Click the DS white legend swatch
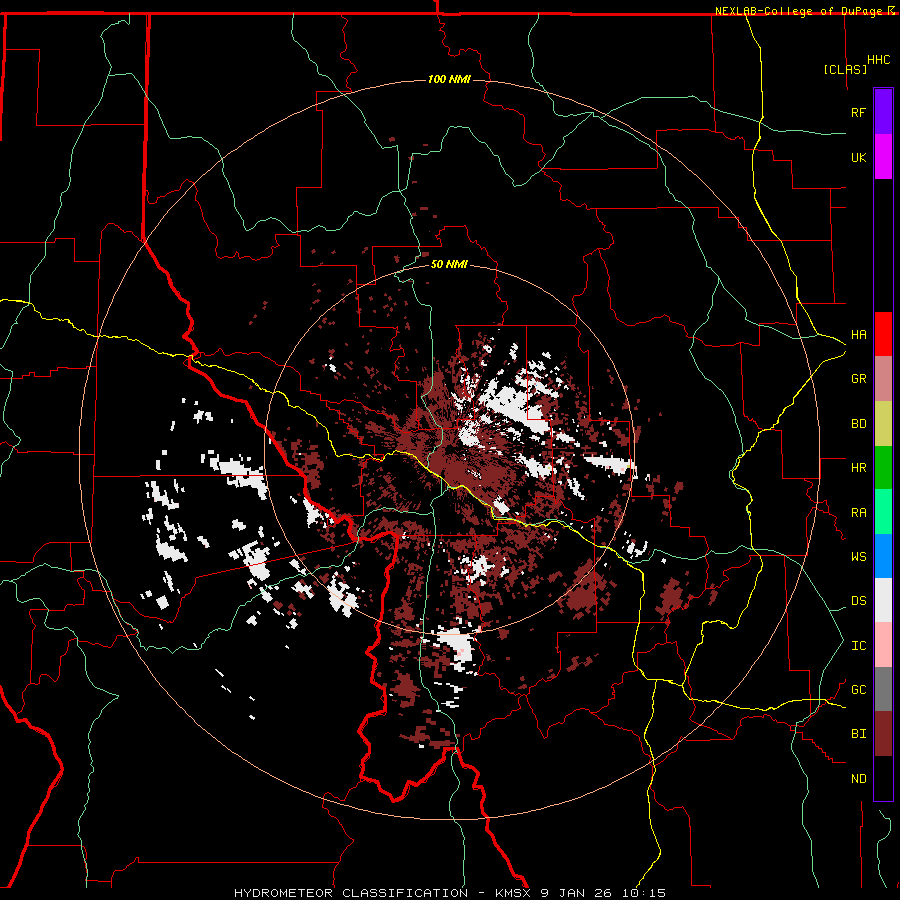 [x=883, y=600]
